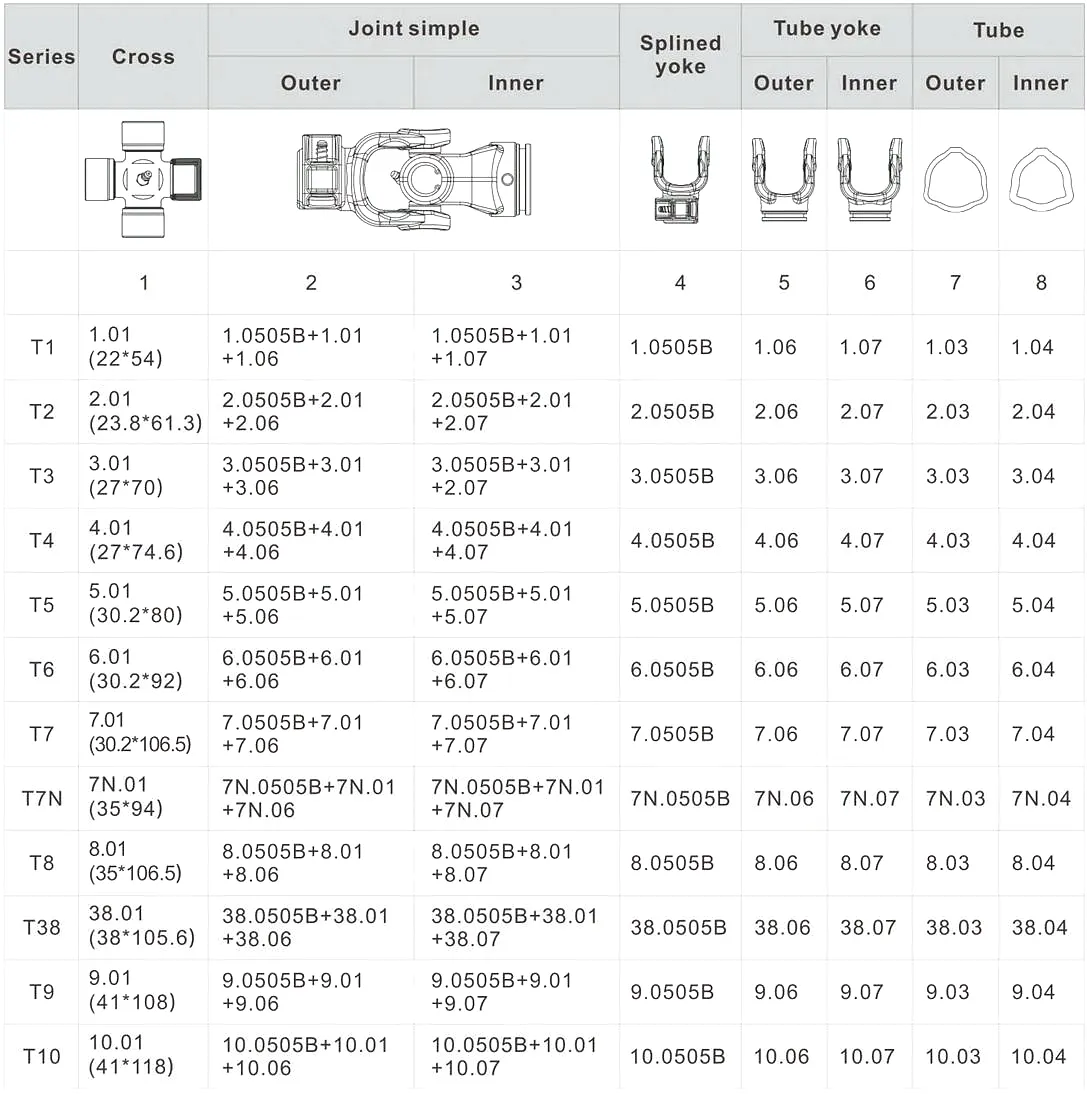Click 'Outer' under Joint simple

310,83
